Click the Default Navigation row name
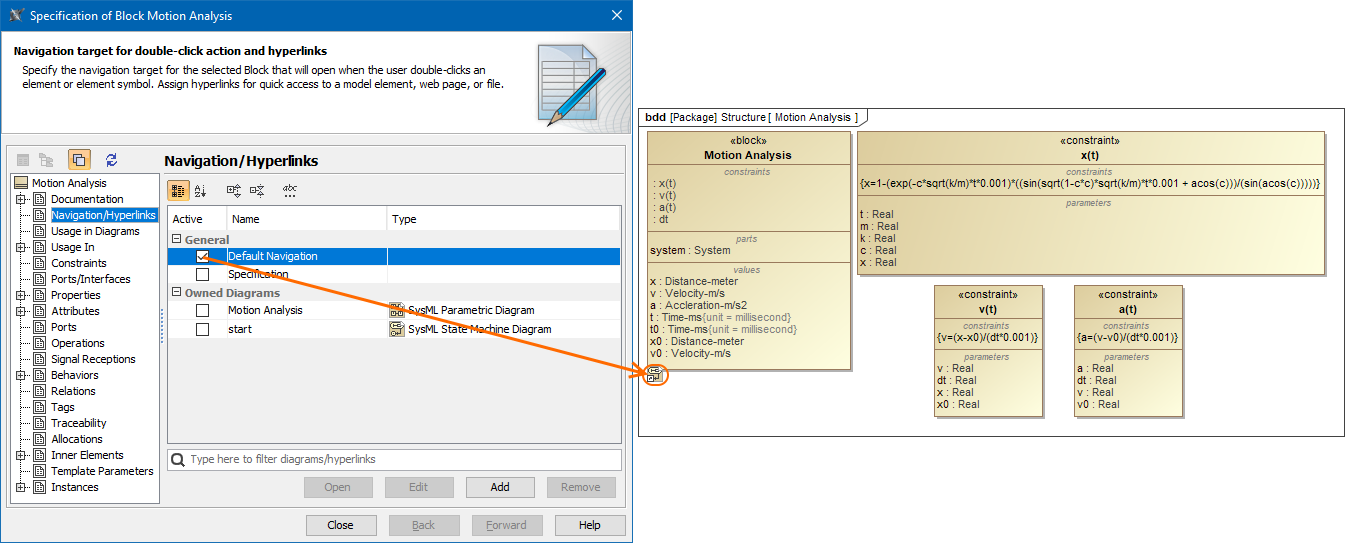 [273, 256]
